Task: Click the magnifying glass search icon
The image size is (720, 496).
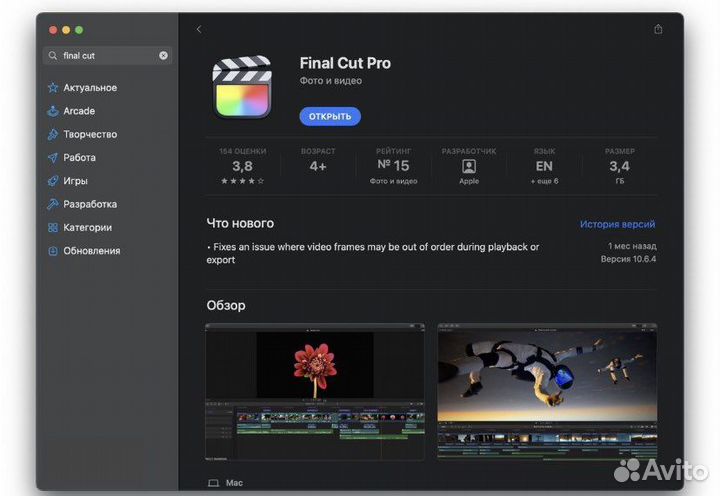Action: click(x=54, y=56)
